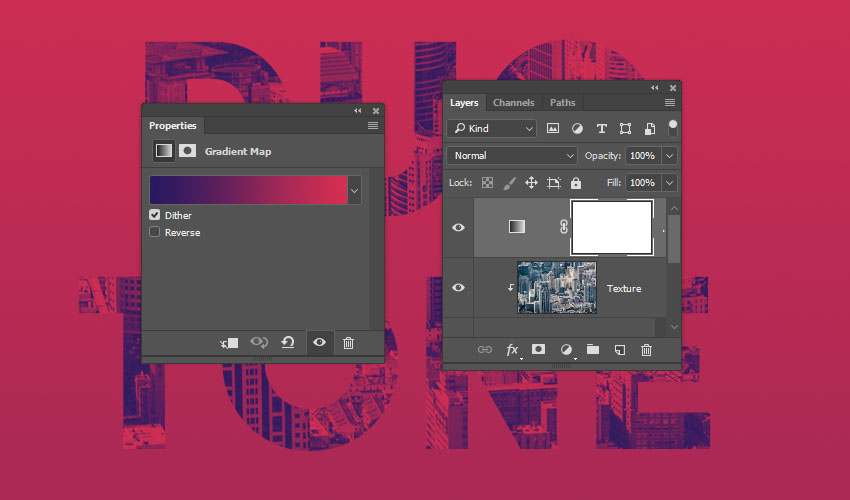Switch to the Paths tab
The width and height of the screenshot is (850, 500).
pos(562,103)
